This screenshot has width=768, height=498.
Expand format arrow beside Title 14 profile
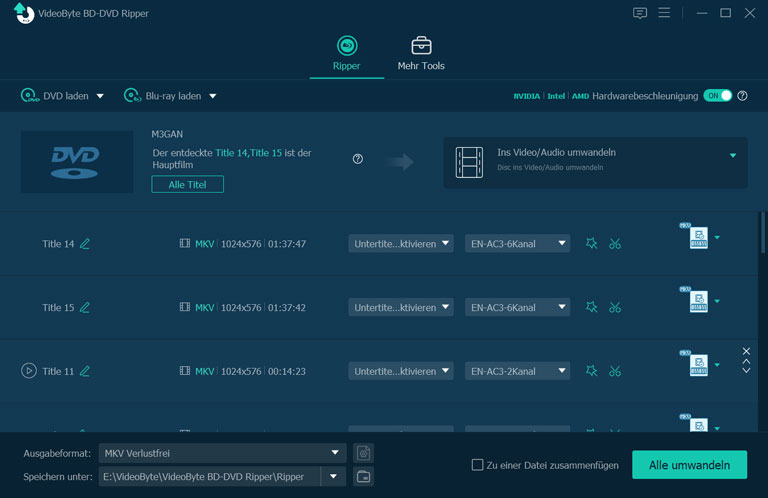click(717, 237)
